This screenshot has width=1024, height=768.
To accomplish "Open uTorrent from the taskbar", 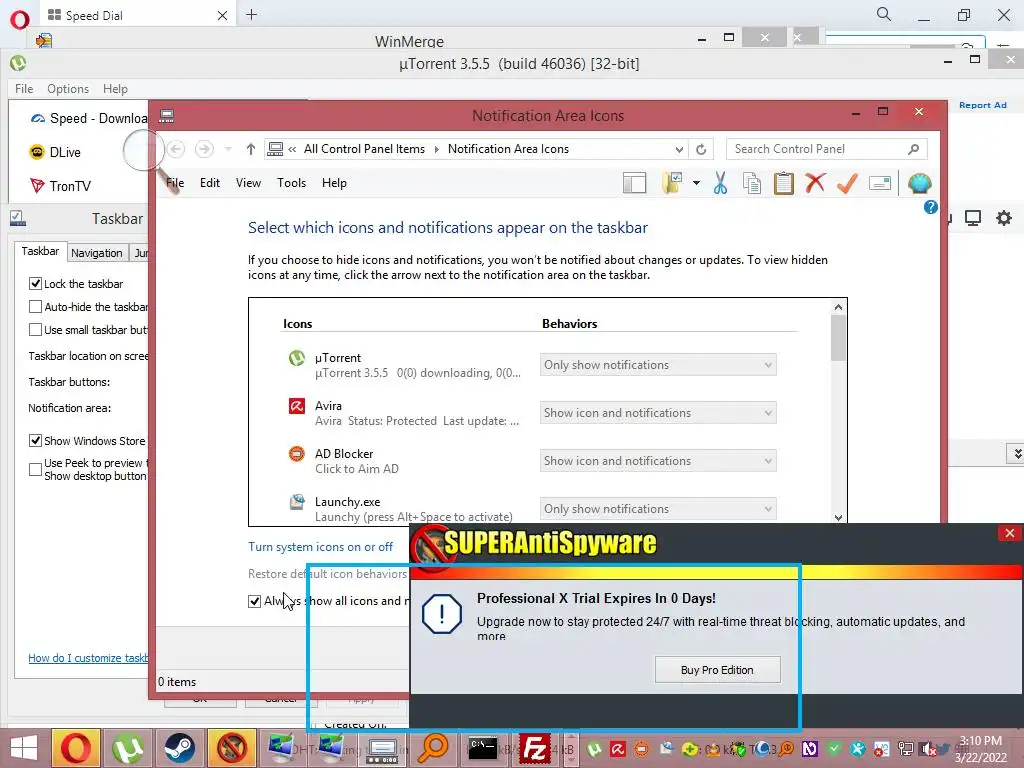I will pos(128,748).
